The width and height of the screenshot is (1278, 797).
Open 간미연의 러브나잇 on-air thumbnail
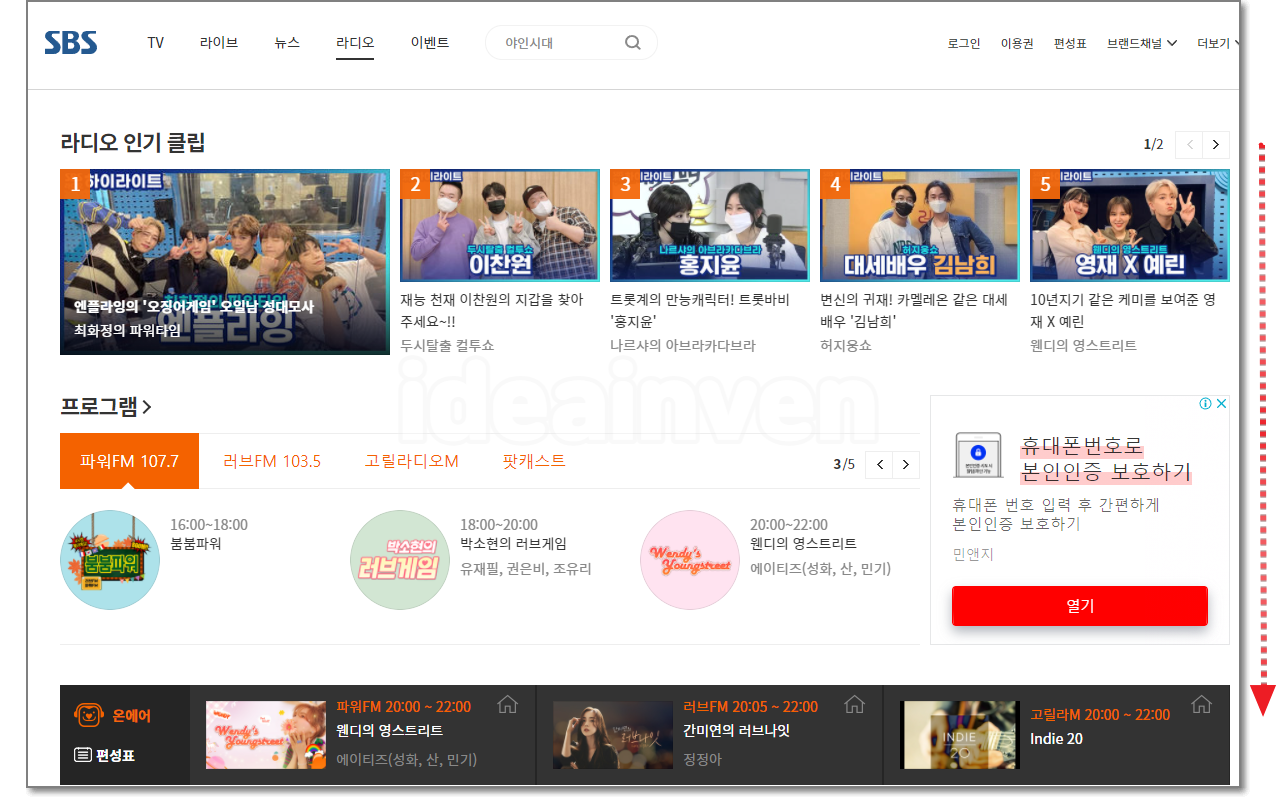tap(612, 735)
